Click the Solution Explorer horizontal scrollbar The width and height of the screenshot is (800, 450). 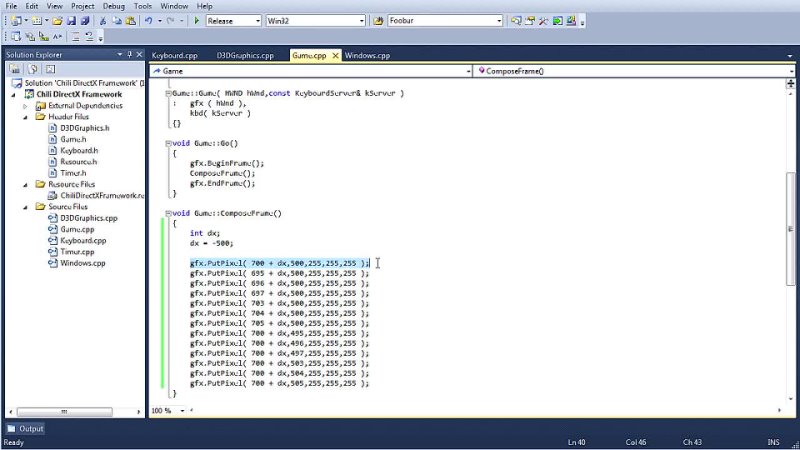coord(65,411)
